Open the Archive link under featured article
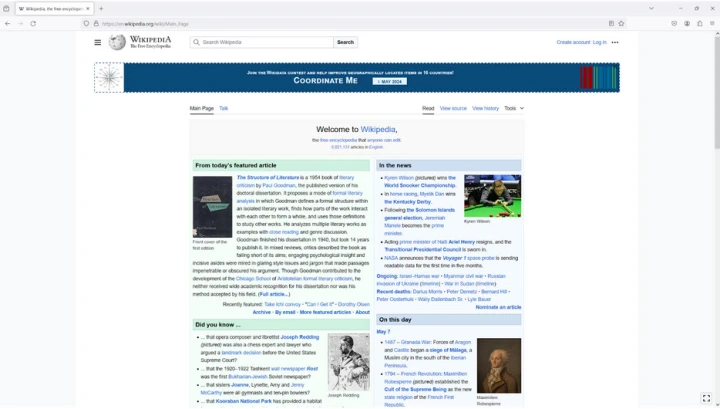This screenshot has width=720, height=409. 262,312
